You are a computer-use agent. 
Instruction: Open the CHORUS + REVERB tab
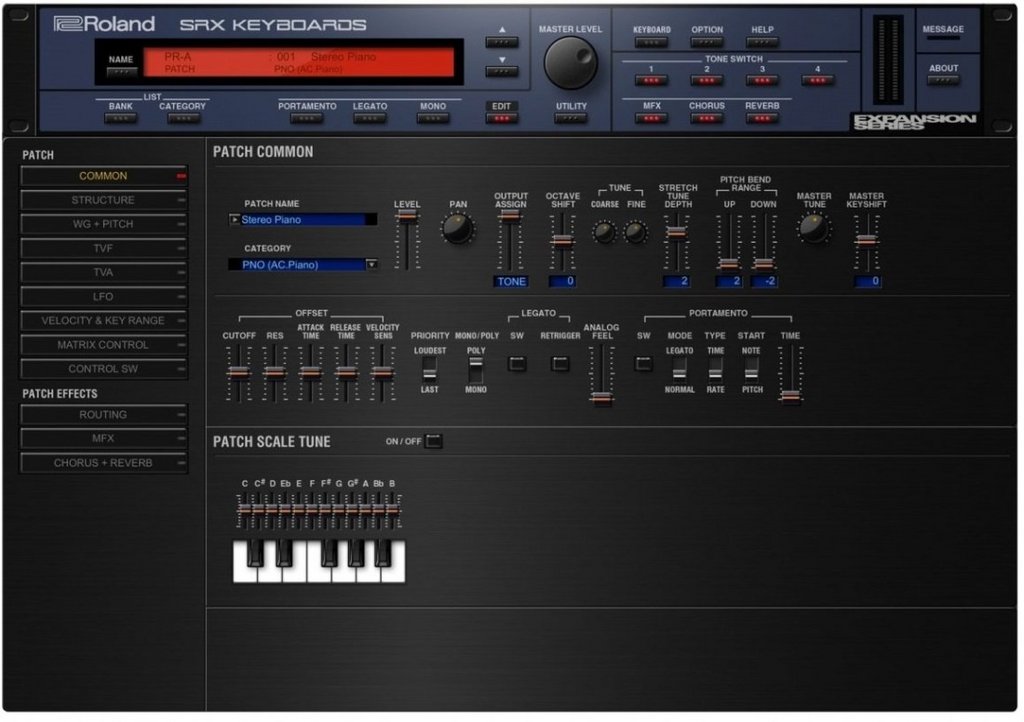(x=103, y=463)
